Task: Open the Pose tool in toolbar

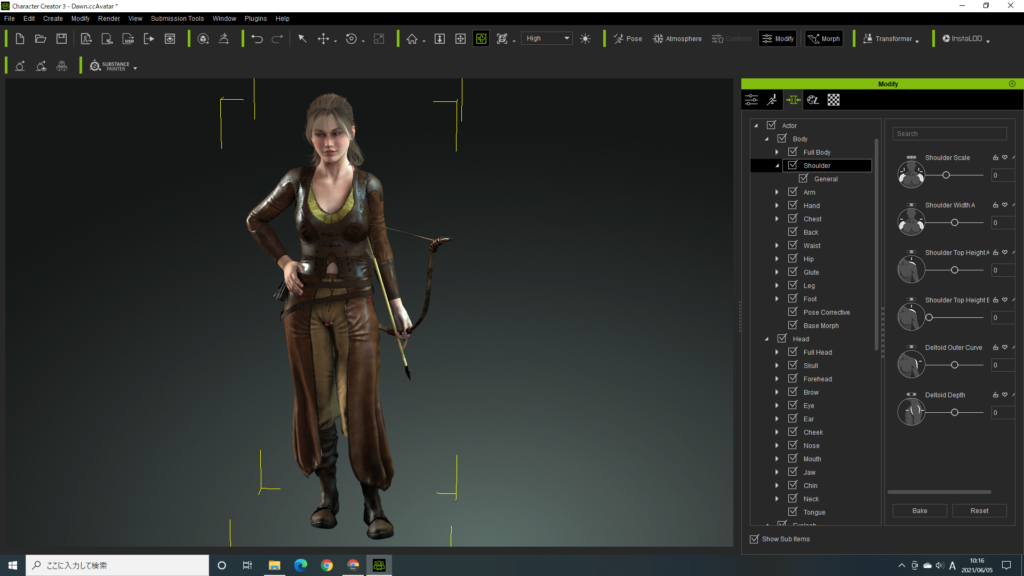Action: (627, 39)
